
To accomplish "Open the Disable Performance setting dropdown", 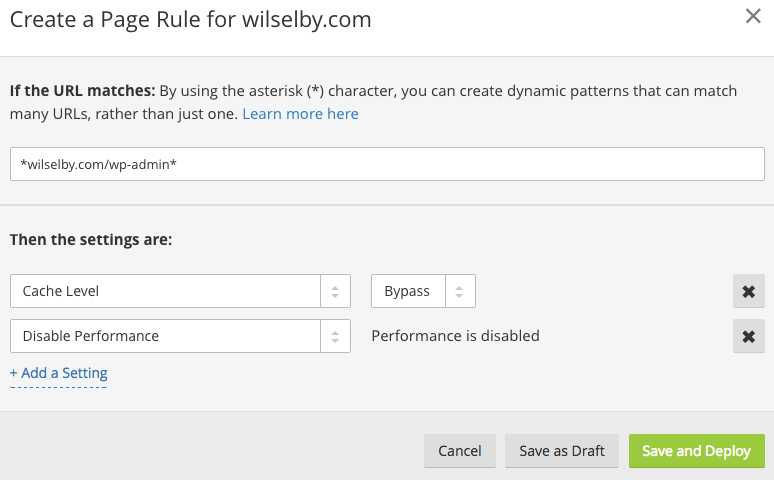I will point(180,336).
